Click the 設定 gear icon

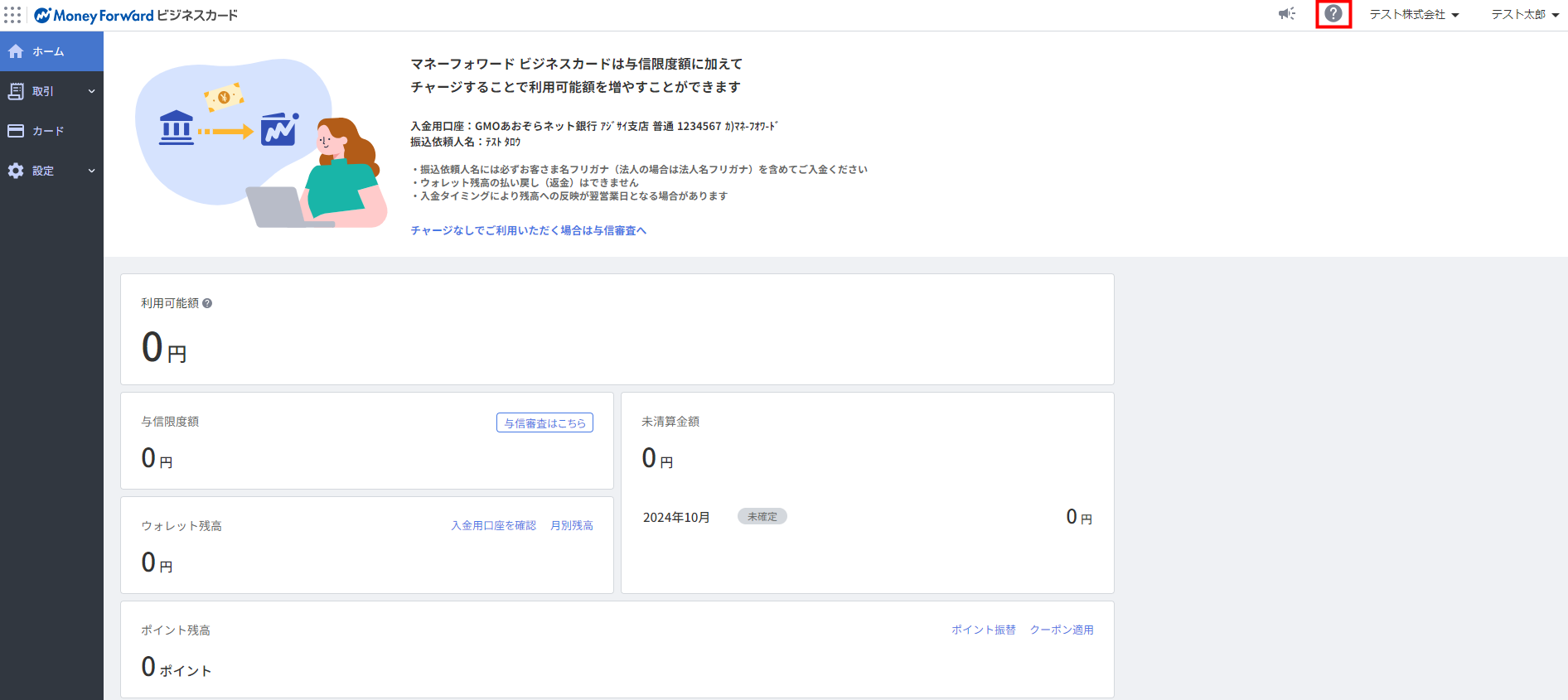coord(16,171)
